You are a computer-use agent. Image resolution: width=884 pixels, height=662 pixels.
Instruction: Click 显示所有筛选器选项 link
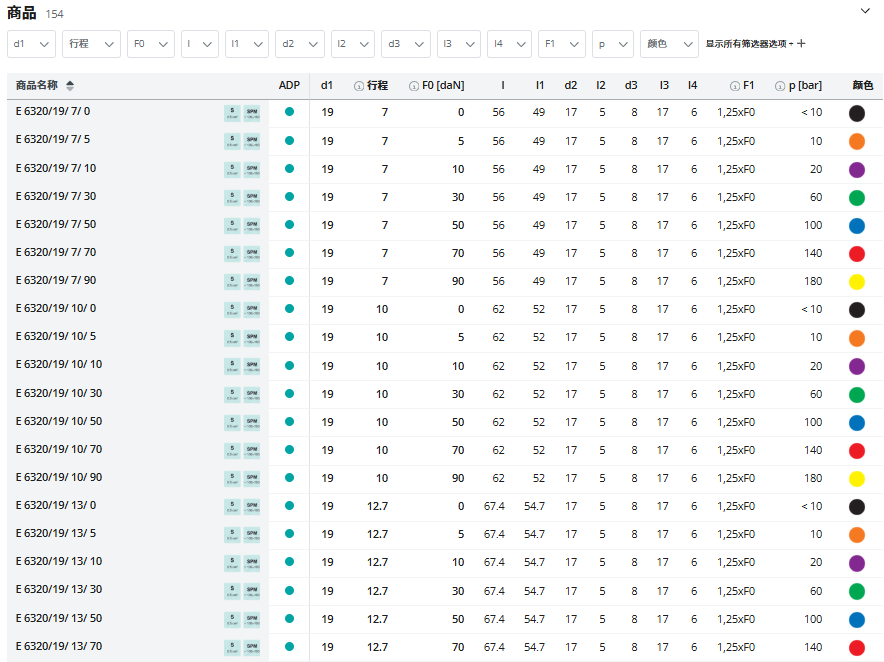tap(746, 44)
